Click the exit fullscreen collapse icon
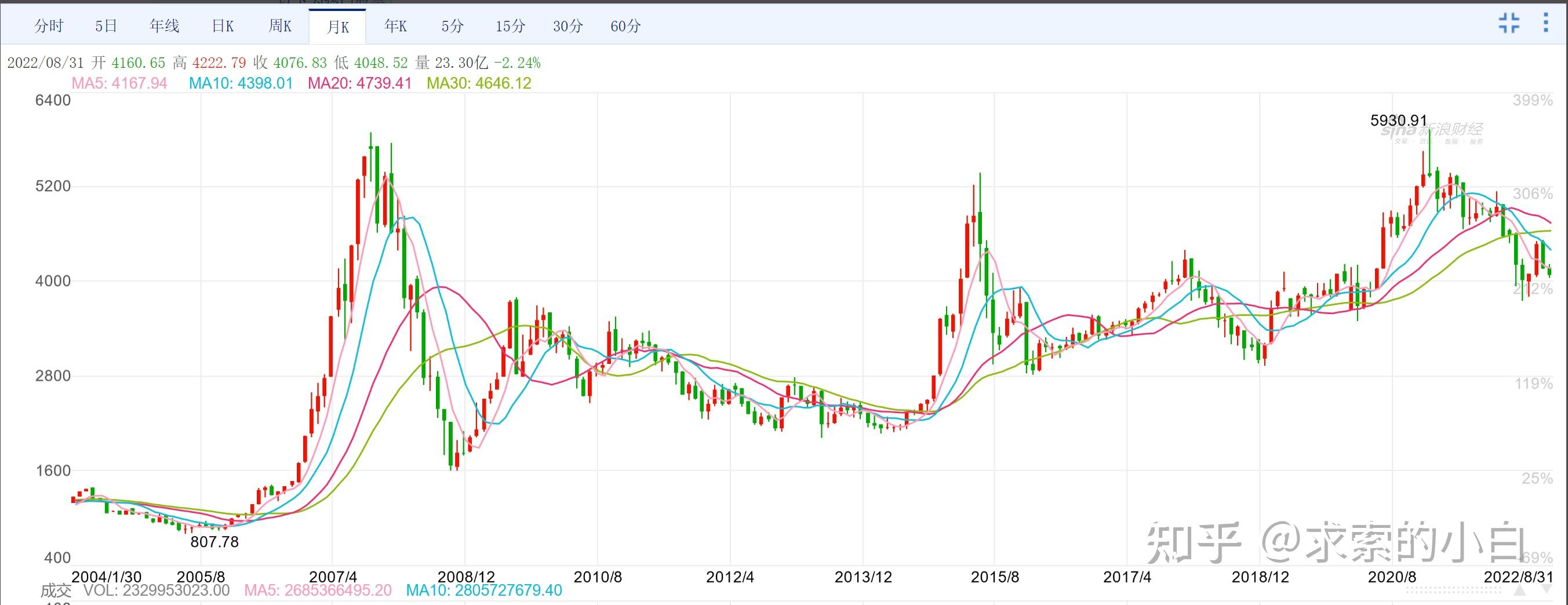This screenshot has height=605, width=1568. click(1509, 23)
